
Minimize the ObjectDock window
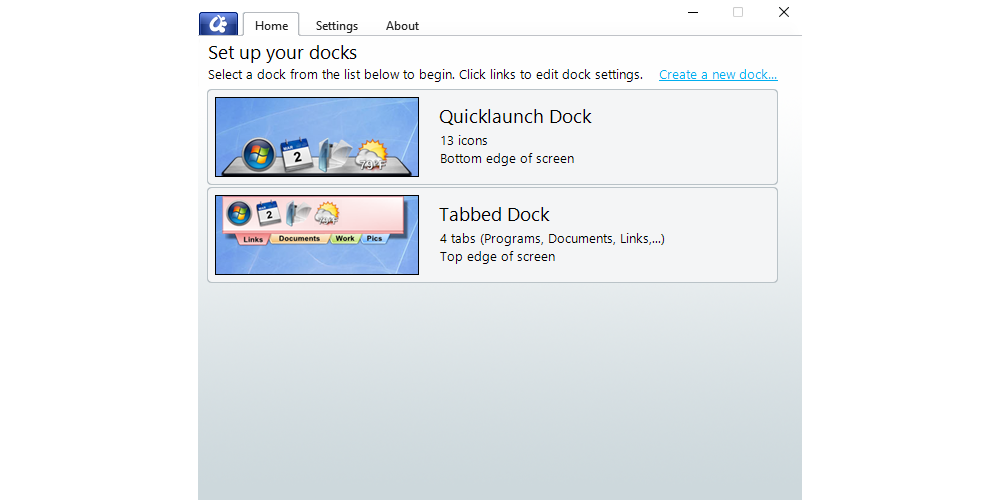[x=693, y=12]
